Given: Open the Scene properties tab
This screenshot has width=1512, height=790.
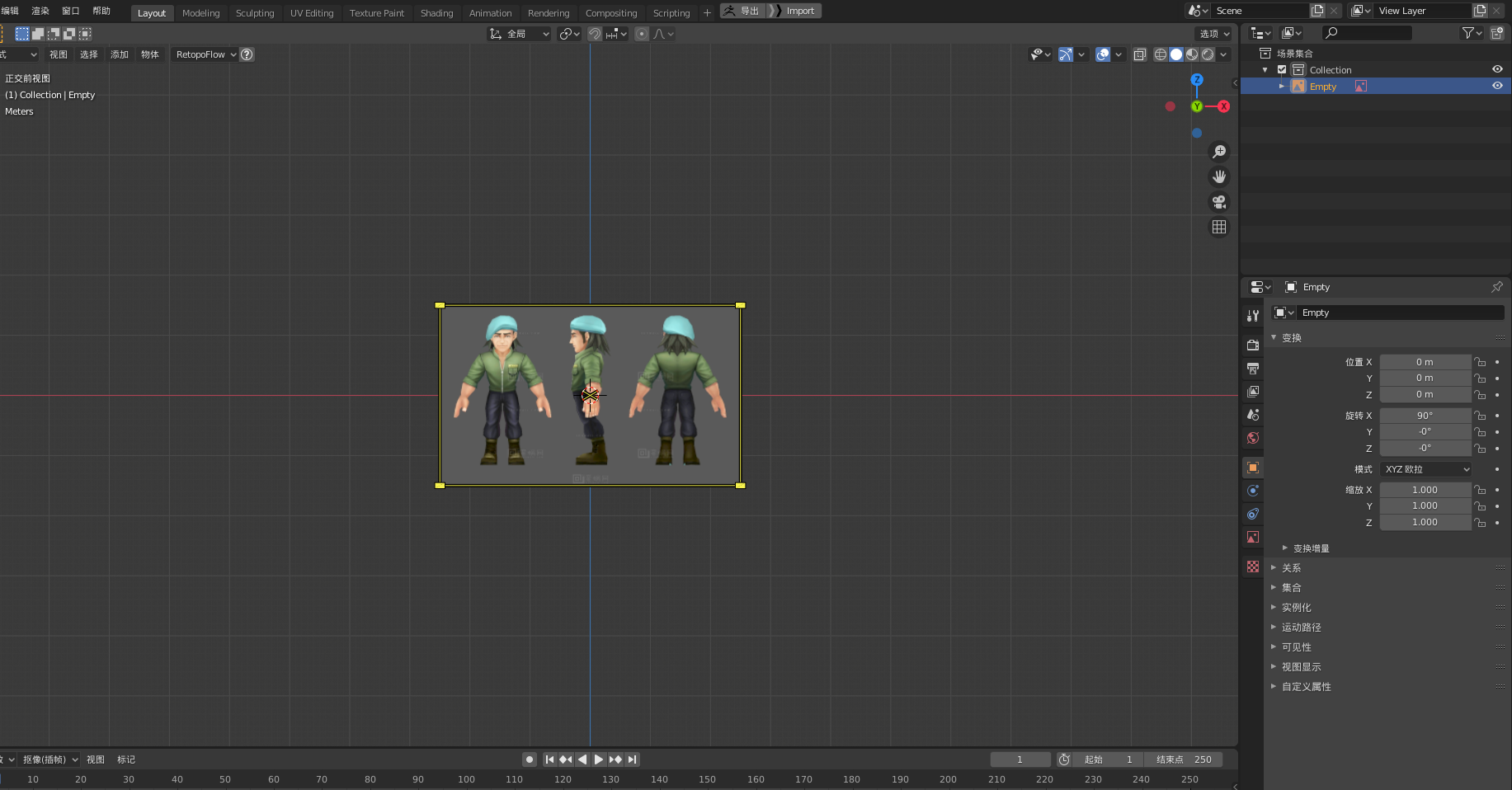Looking at the screenshot, I should coord(1253,414).
